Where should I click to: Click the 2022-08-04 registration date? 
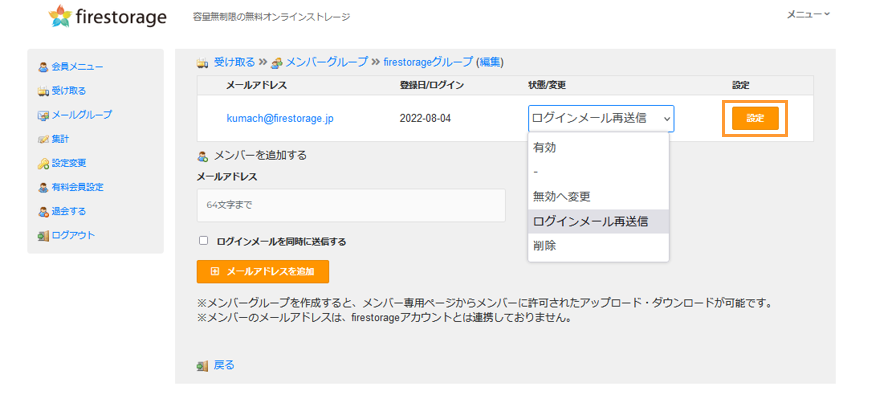click(x=425, y=119)
